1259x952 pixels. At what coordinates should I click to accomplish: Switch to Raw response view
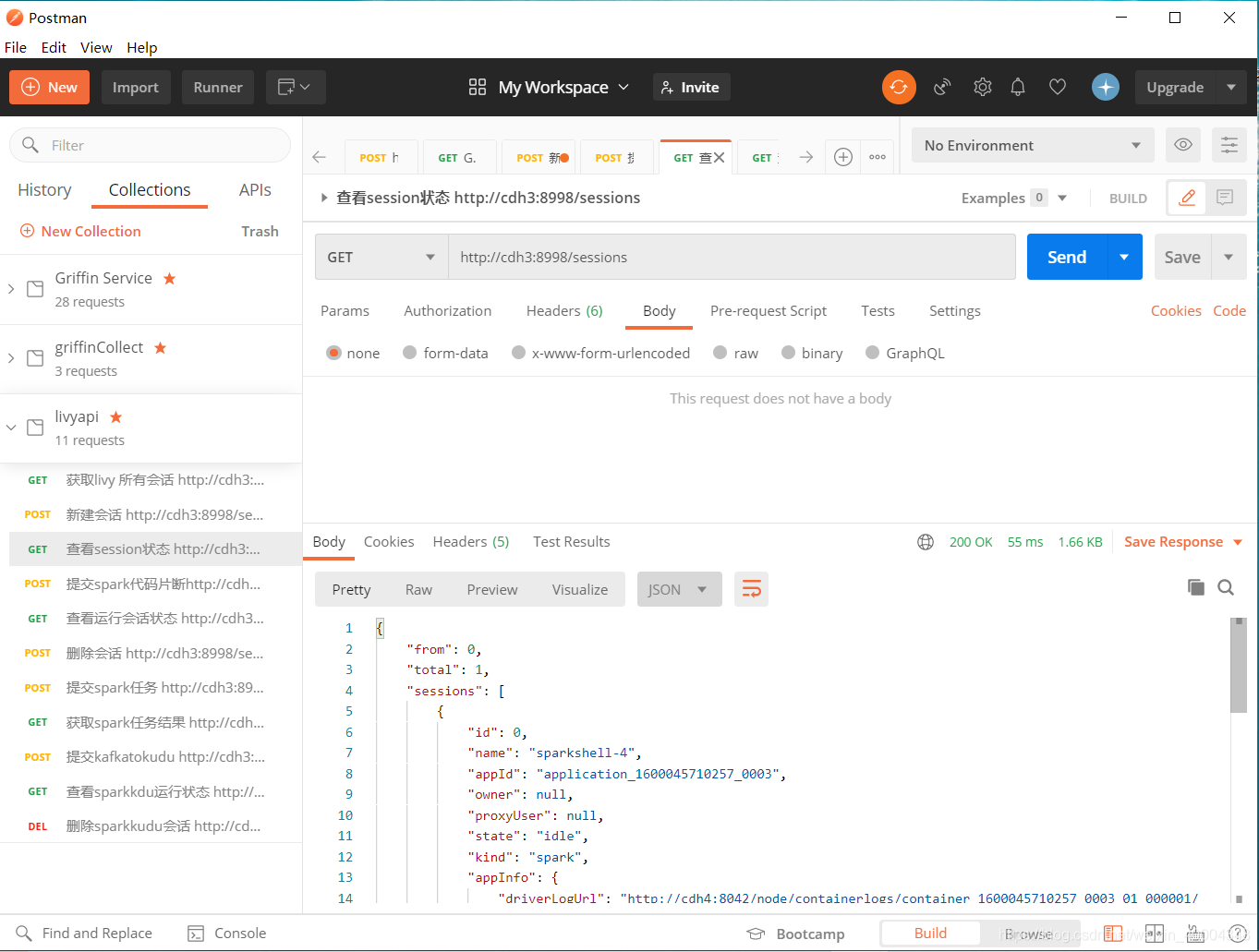(418, 589)
